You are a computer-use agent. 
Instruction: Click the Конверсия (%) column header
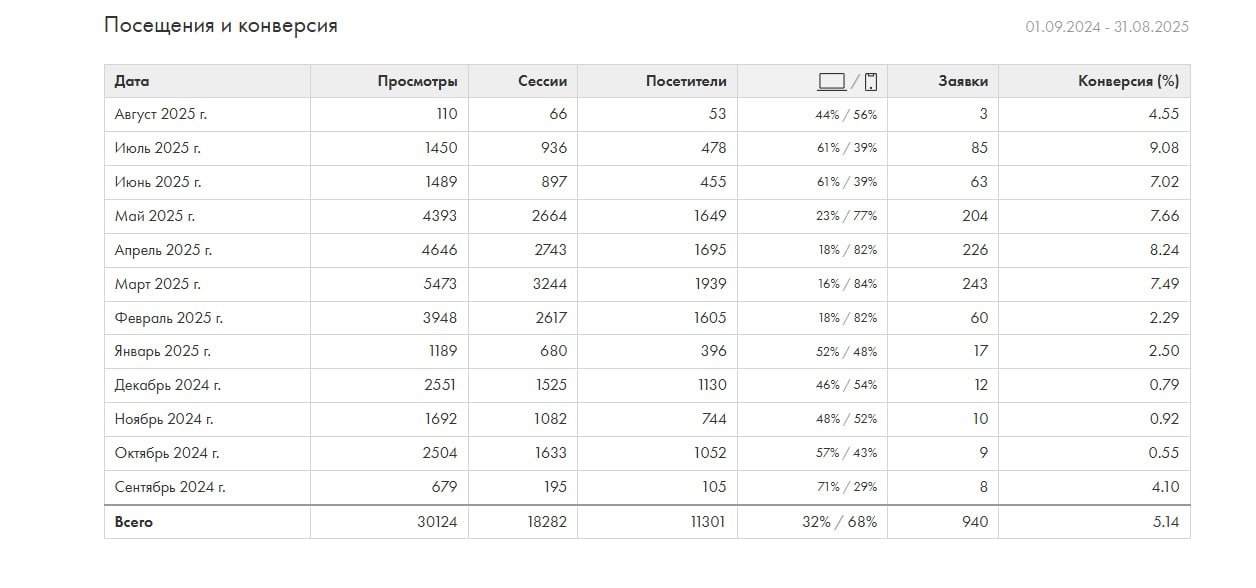coord(1128,82)
